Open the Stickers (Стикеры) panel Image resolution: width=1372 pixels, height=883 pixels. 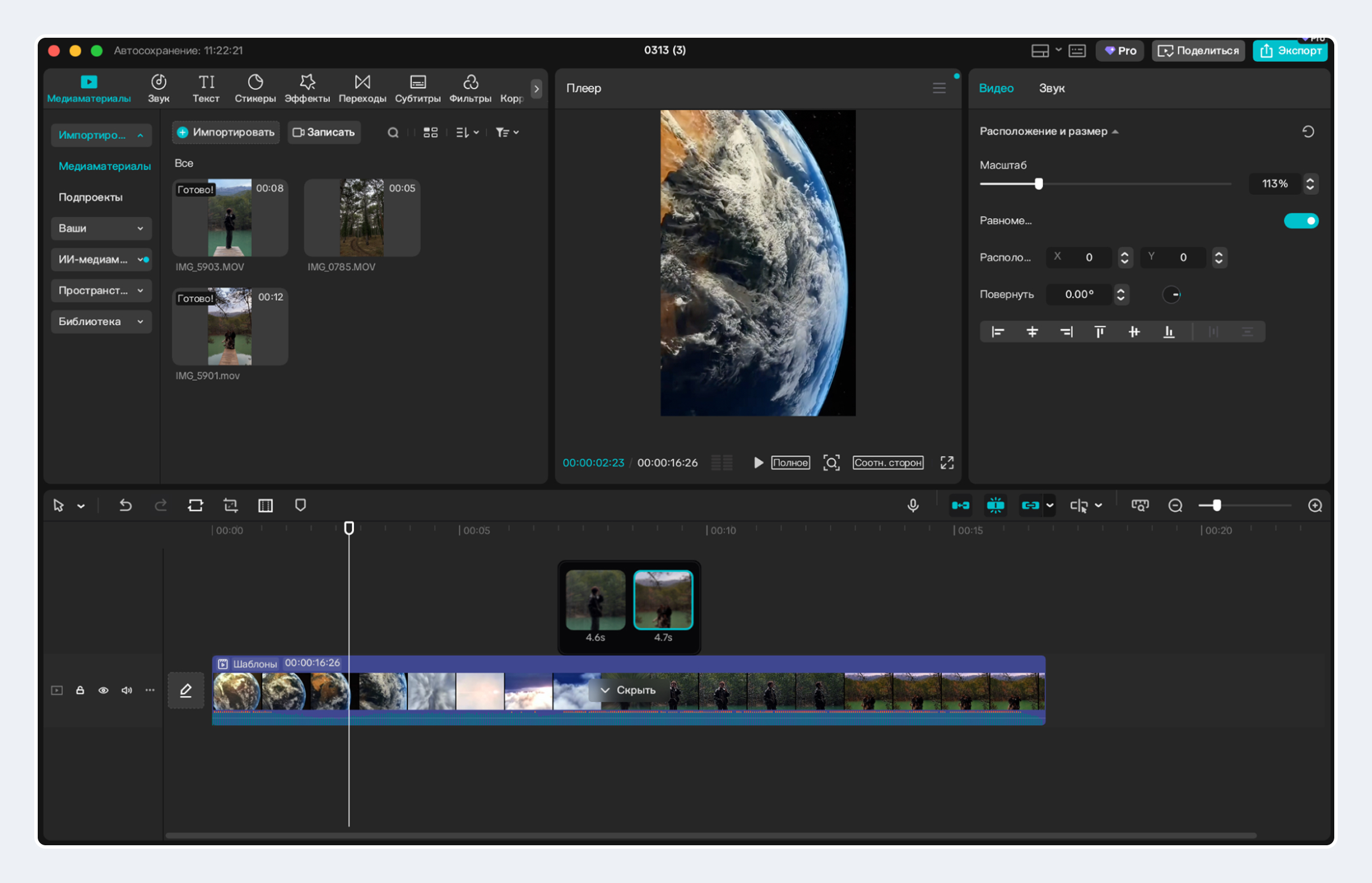pyautogui.click(x=255, y=88)
